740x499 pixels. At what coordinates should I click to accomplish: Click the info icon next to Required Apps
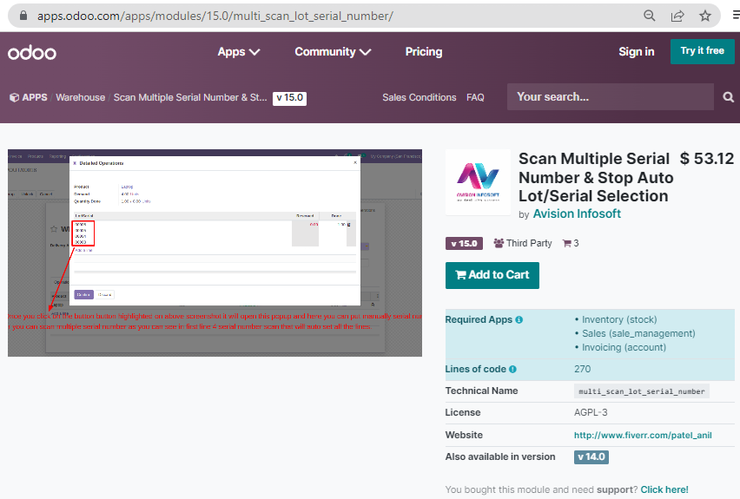(519, 320)
